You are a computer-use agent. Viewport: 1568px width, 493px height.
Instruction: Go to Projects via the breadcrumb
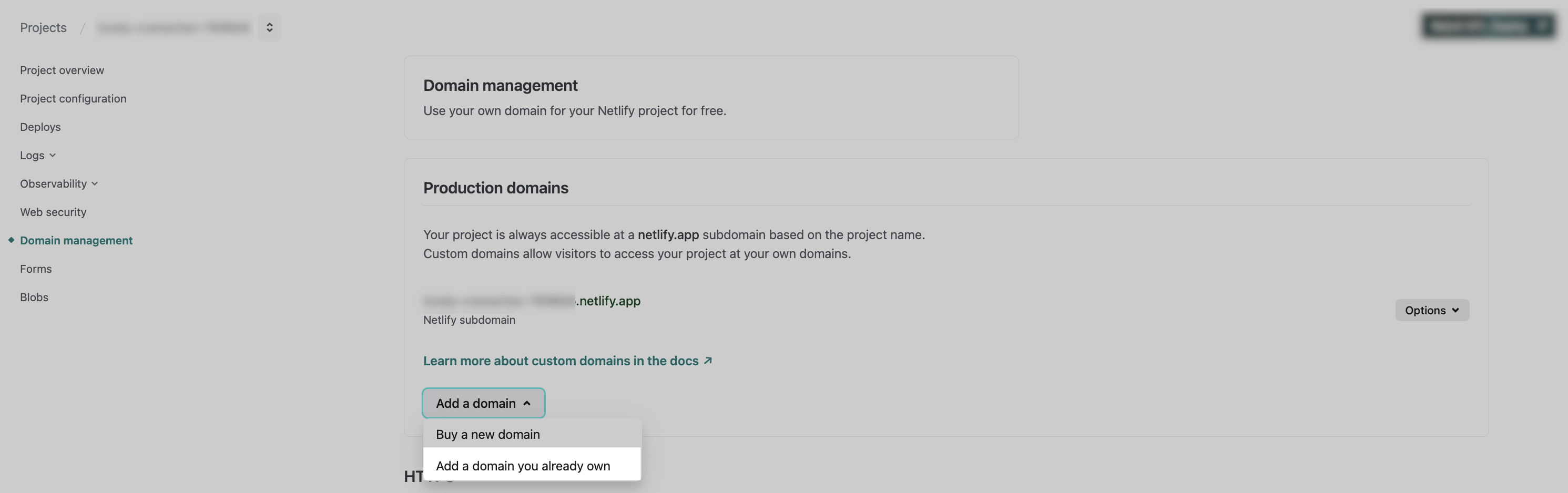[x=43, y=27]
